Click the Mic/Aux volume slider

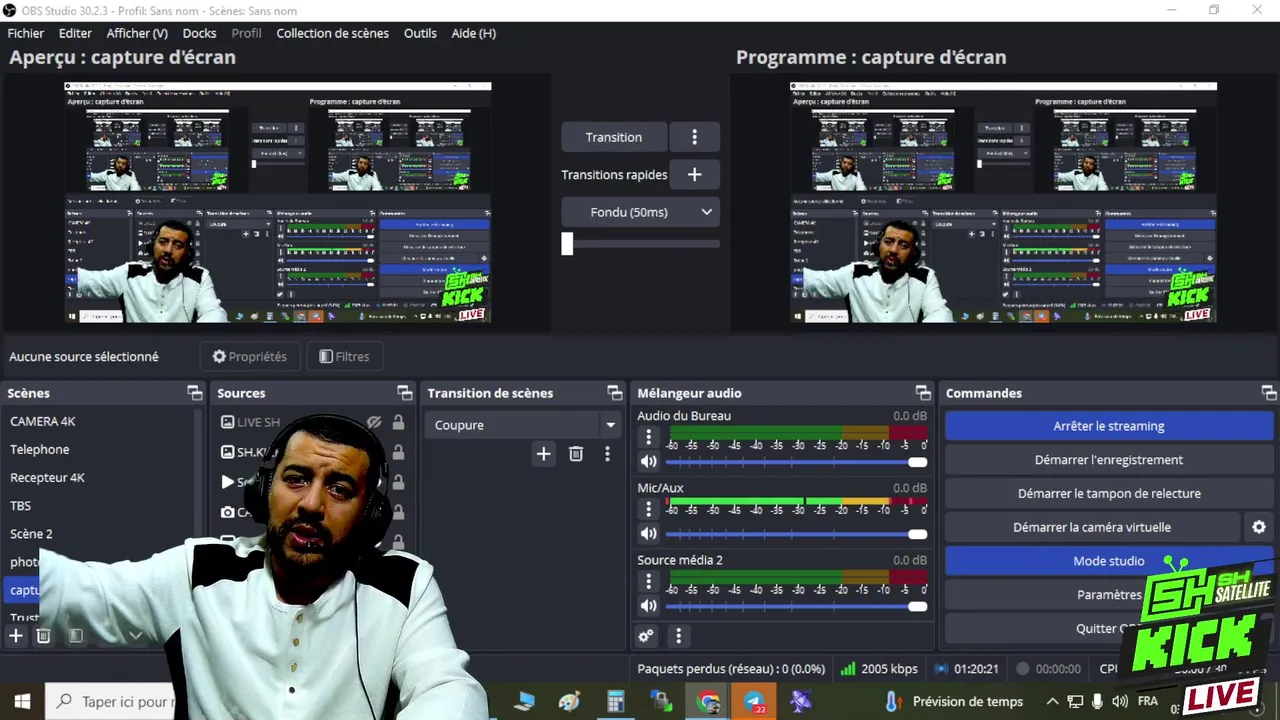796,534
